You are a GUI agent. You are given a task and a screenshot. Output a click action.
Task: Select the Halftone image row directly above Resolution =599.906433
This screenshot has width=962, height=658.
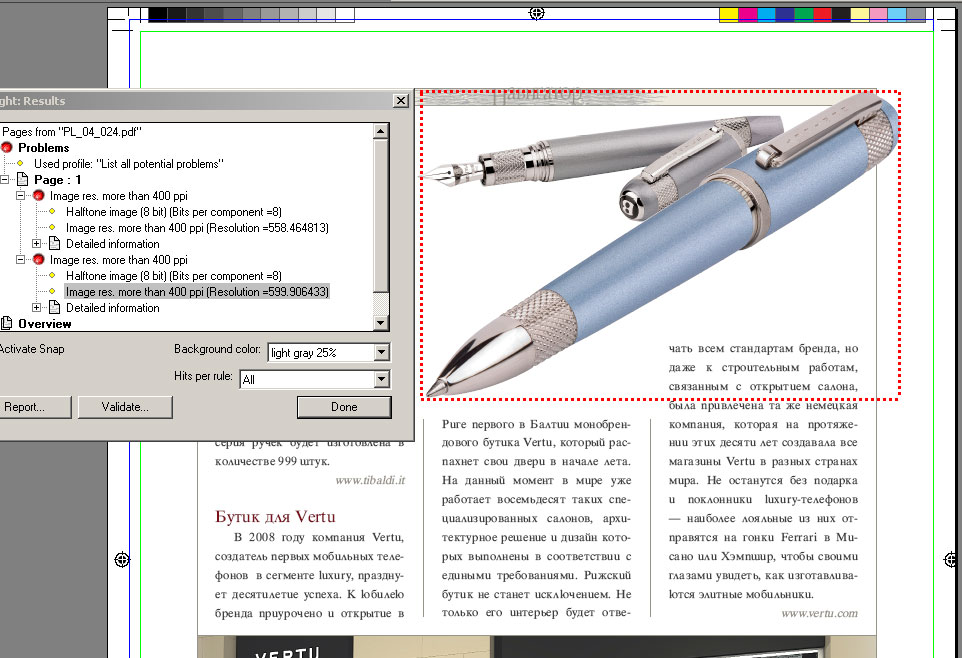click(174, 276)
